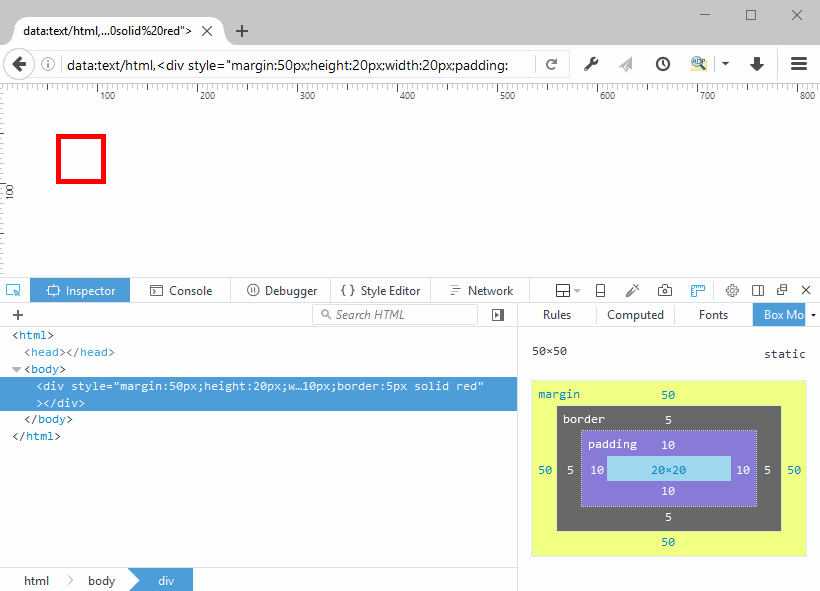The height and width of the screenshot is (591, 820).
Task: Open developer toolbox settings gear
Action: click(732, 290)
